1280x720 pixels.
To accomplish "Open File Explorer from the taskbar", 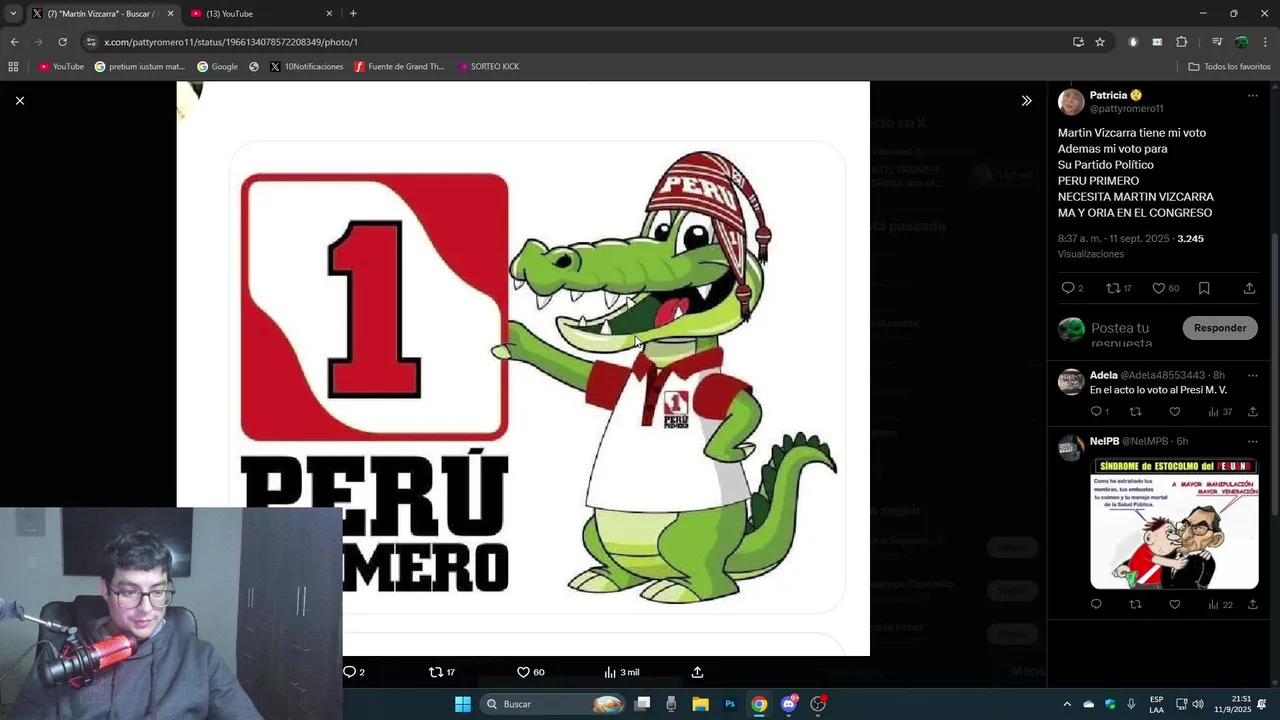I will [700, 704].
